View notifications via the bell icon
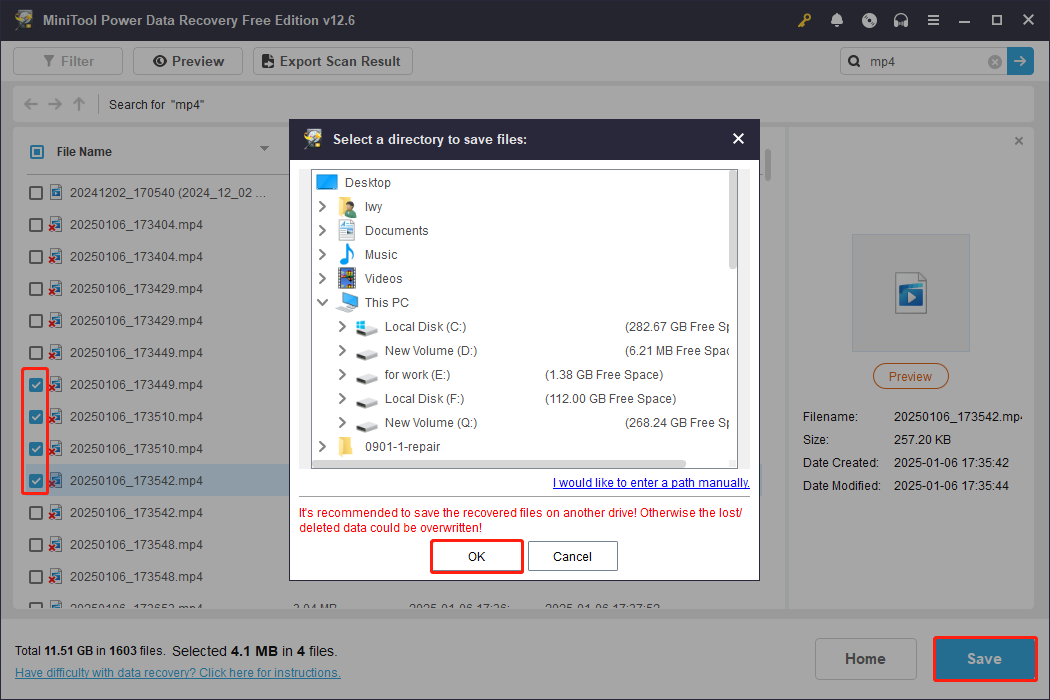 point(837,20)
